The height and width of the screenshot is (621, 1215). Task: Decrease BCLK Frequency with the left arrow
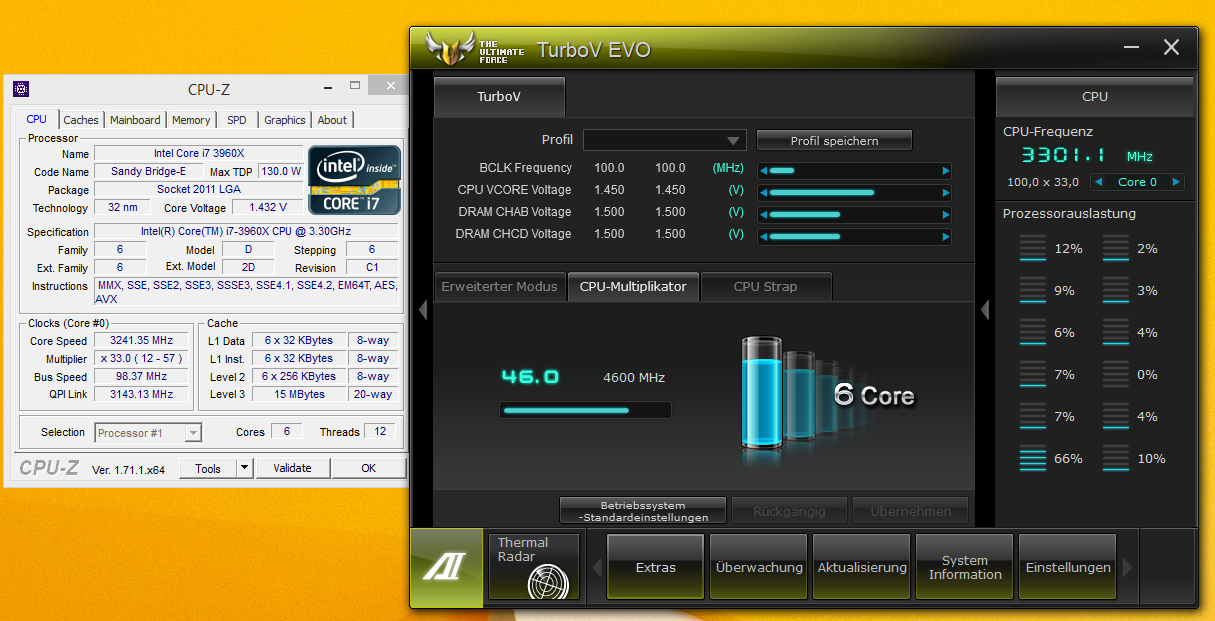click(x=764, y=171)
